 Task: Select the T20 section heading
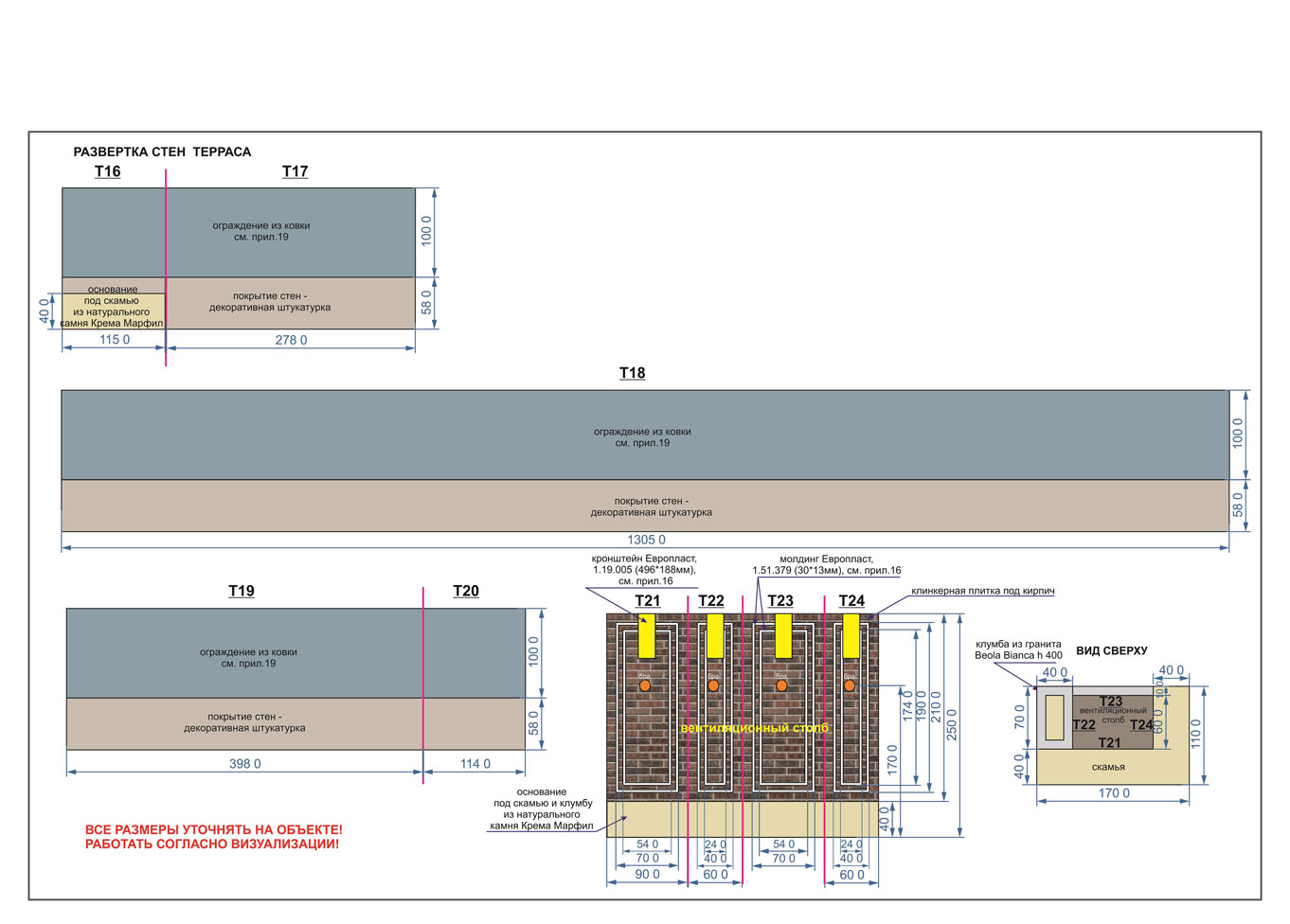[x=465, y=591]
